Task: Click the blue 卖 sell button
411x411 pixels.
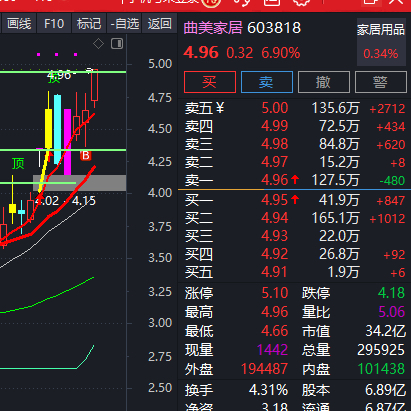Action: coord(267,82)
